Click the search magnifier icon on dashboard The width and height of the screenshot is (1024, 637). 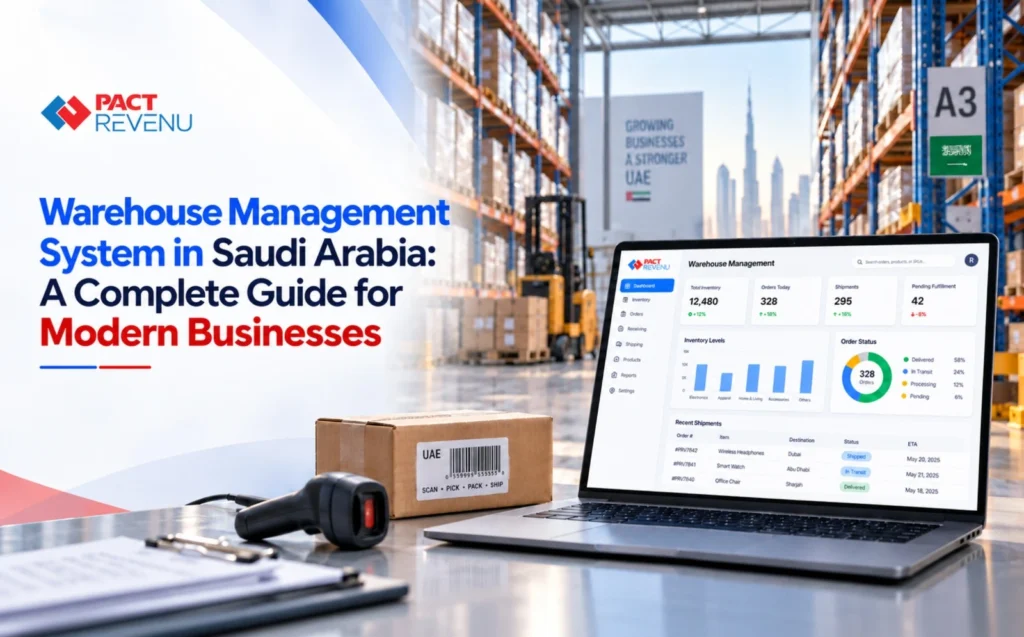click(860, 261)
